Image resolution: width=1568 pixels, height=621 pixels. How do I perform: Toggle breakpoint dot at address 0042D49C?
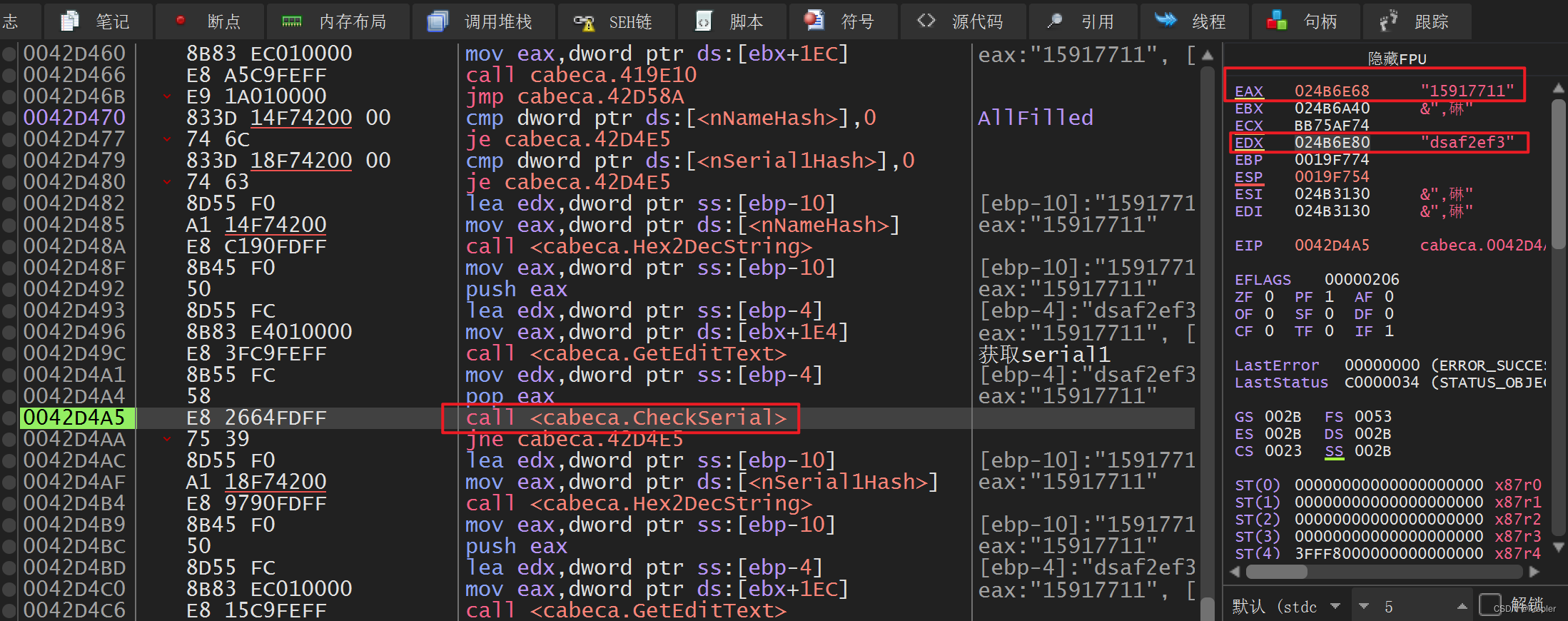9,353
